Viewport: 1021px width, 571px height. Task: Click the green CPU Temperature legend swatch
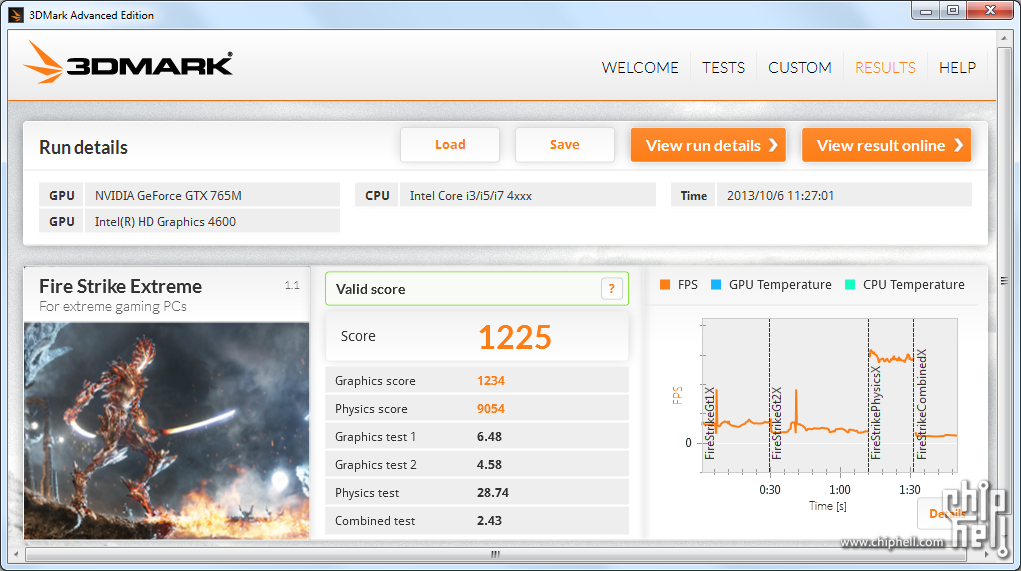tap(850, 285)
